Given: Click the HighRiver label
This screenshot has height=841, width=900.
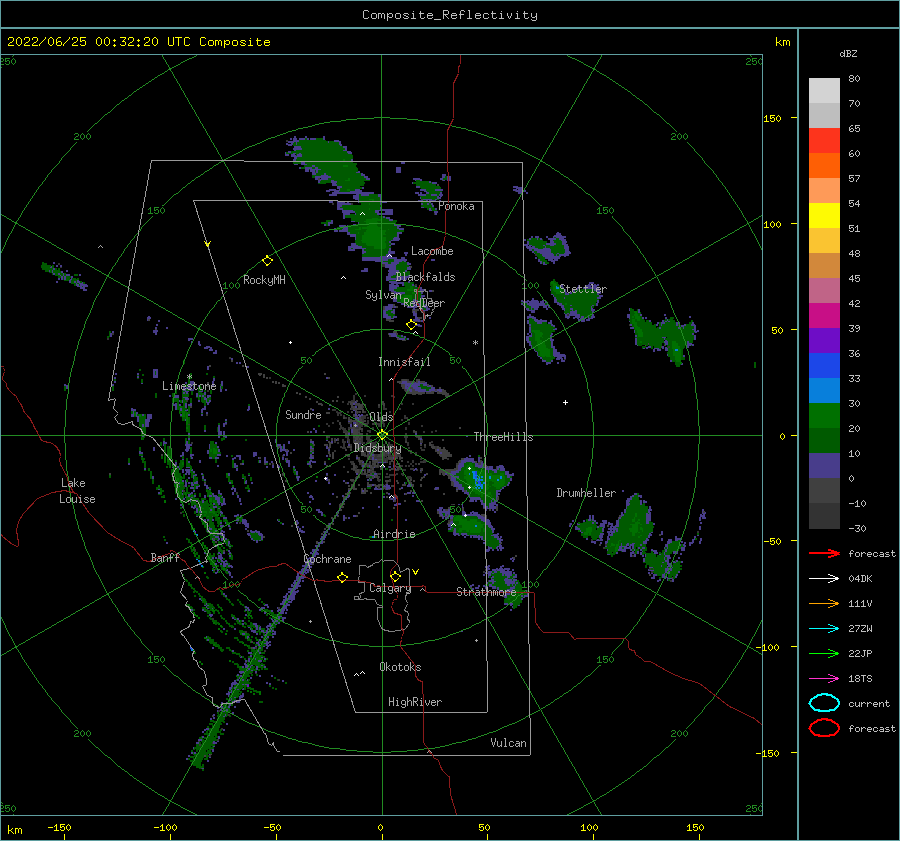Looking at the screenshot, I should click(x=415, y=702).
